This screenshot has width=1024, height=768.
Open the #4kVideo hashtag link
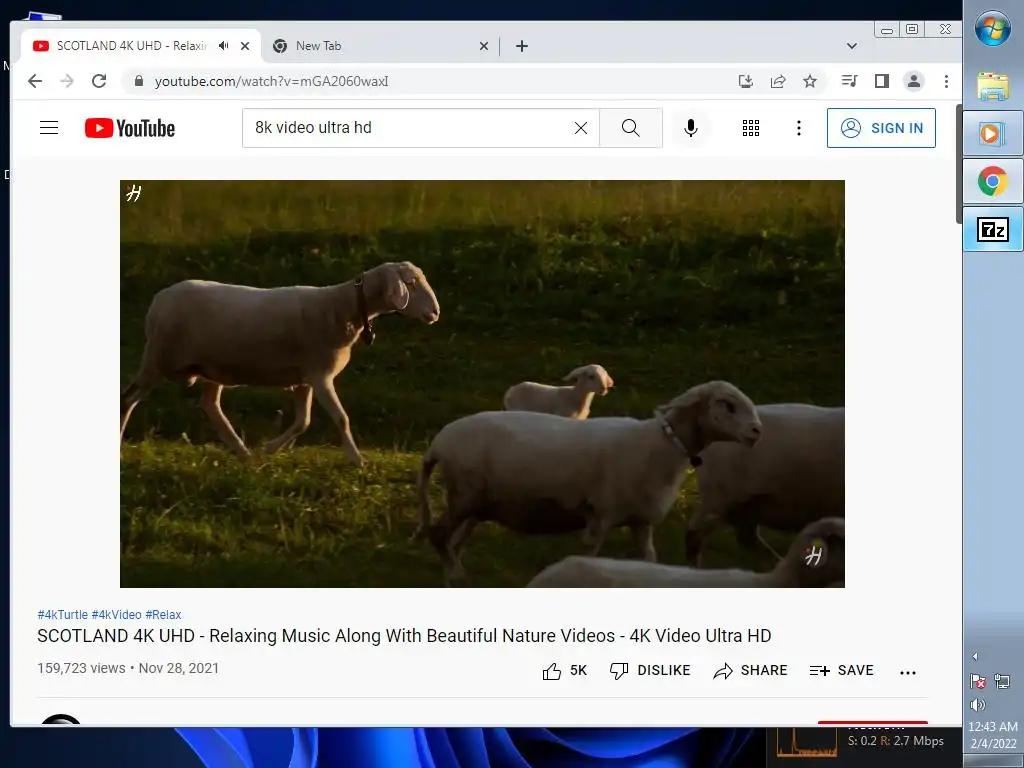click(x=116, y=615)
